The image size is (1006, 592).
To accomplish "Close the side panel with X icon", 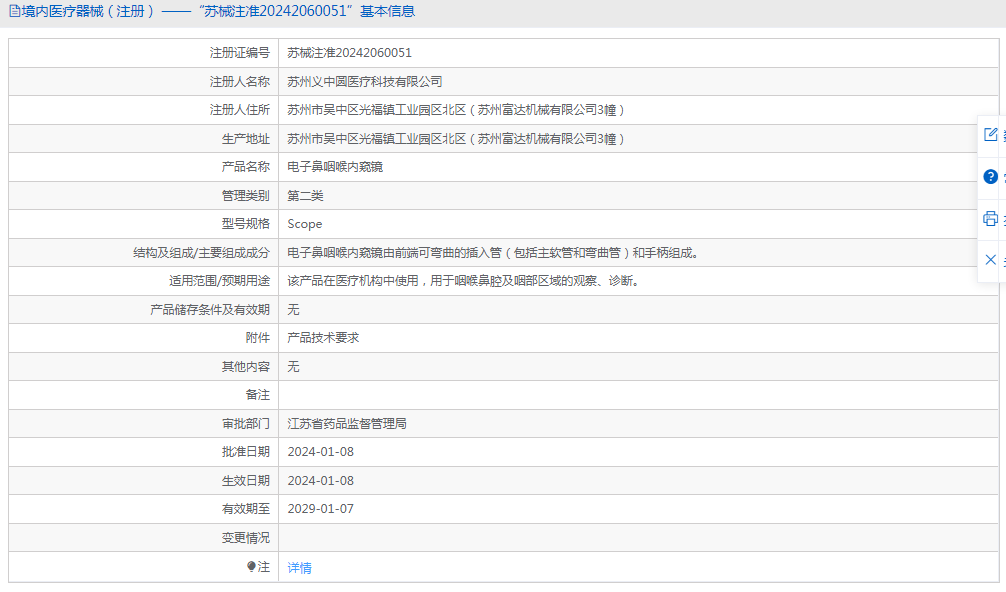I will pyautogui.click(x=991, y=260).
